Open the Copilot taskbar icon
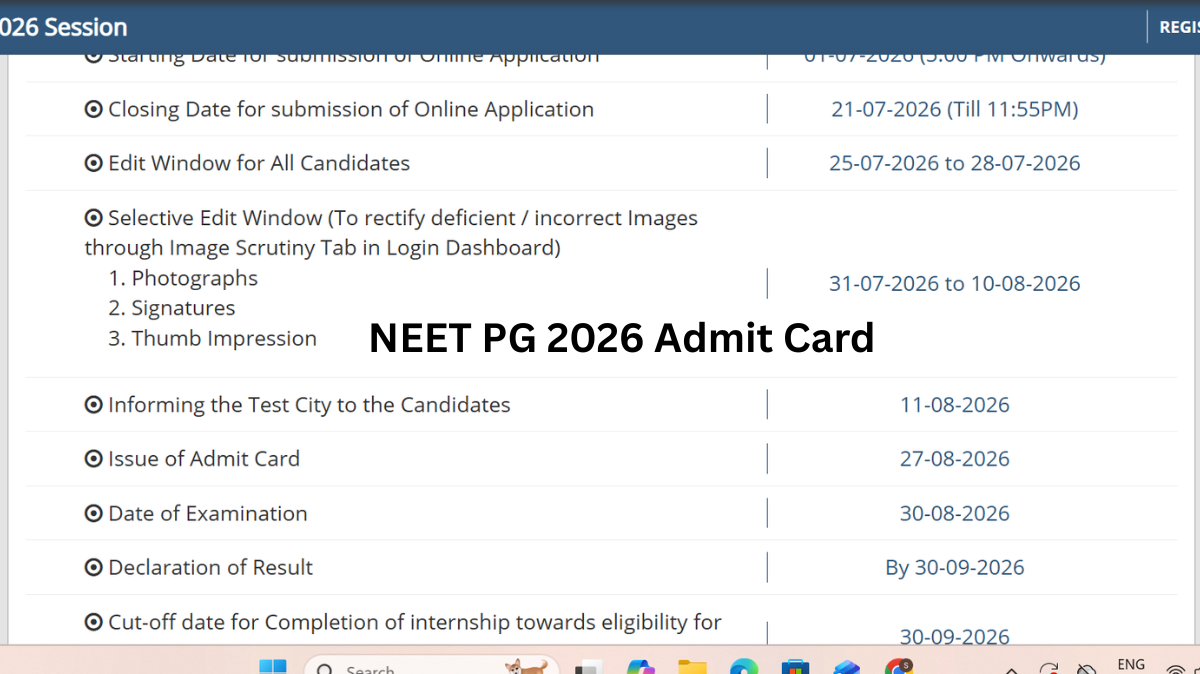Image resolution: width=1200 pixels, height=674 pixels. (x=640, y=667)
